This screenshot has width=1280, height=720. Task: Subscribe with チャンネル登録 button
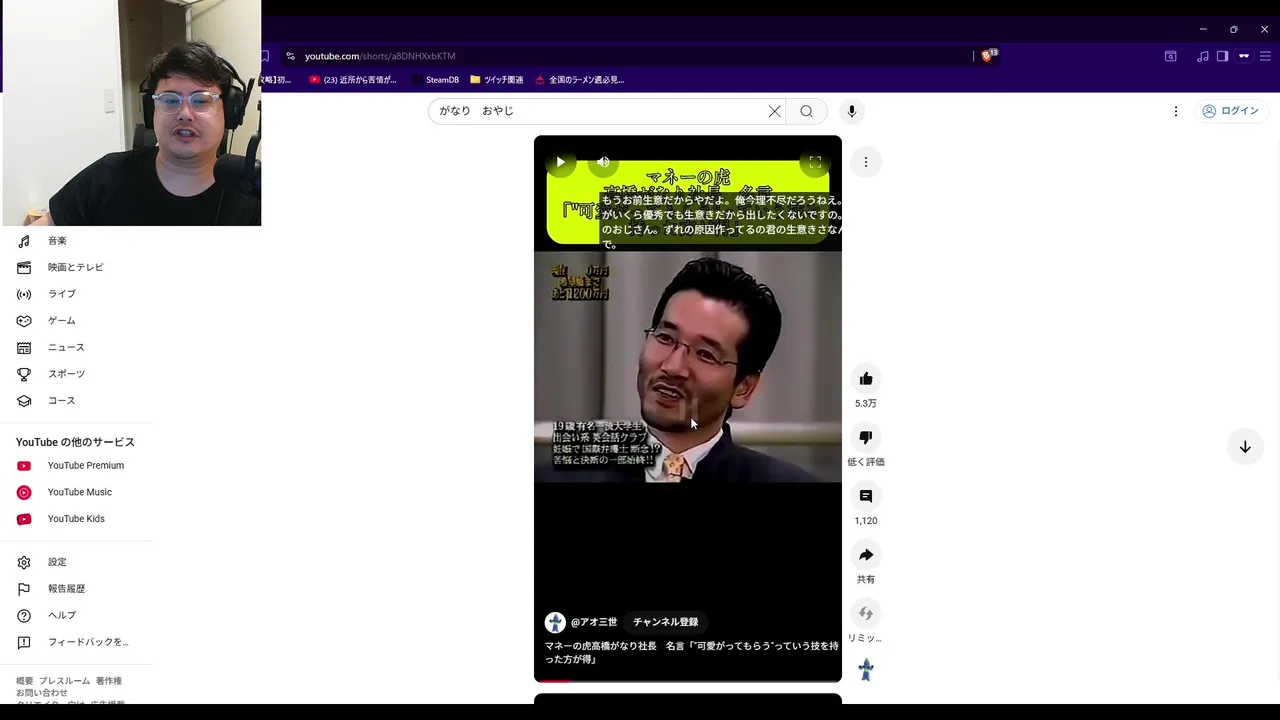(666, 622)
